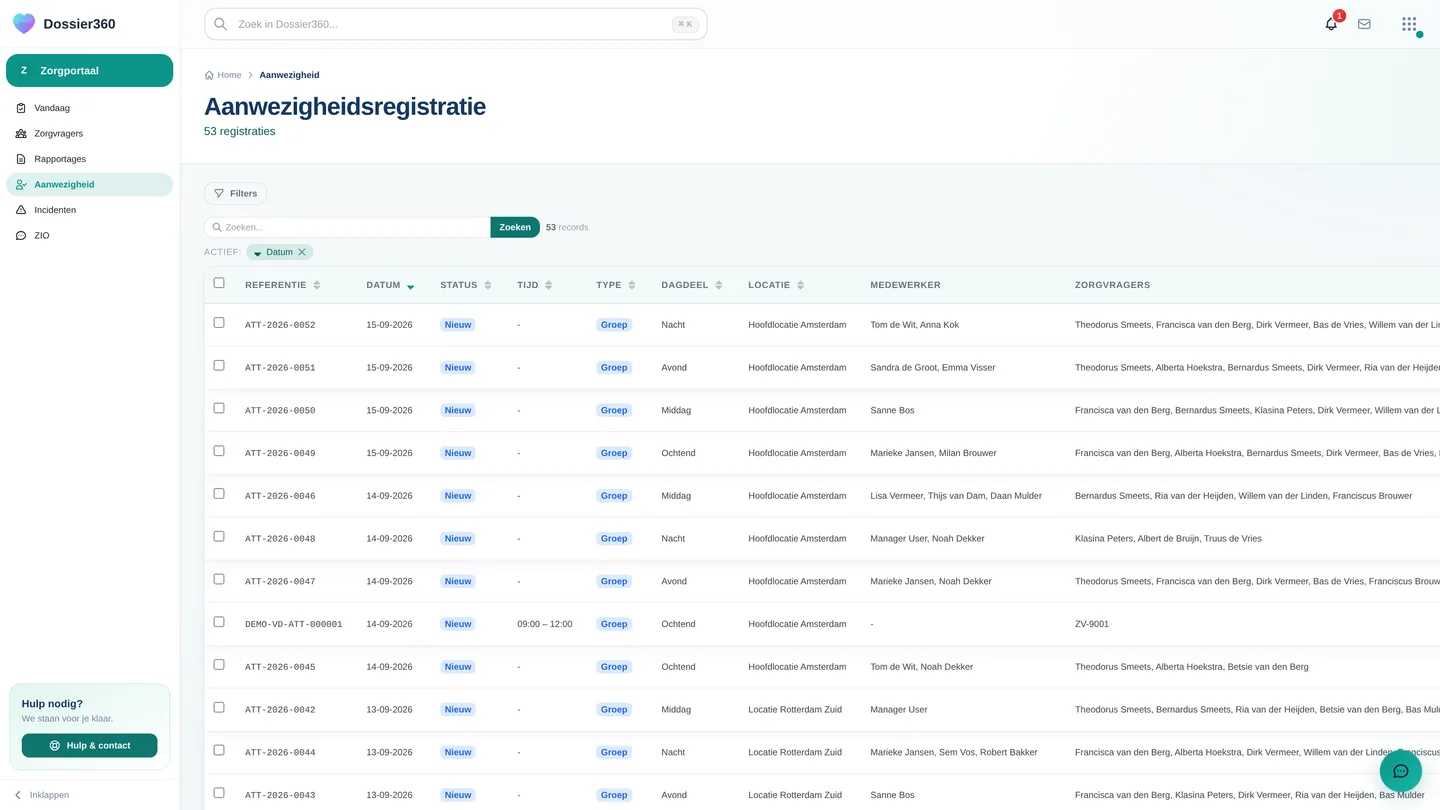Click the Zoeken button
Viewport: 1440px width, 810px height.
pos(515,227)
